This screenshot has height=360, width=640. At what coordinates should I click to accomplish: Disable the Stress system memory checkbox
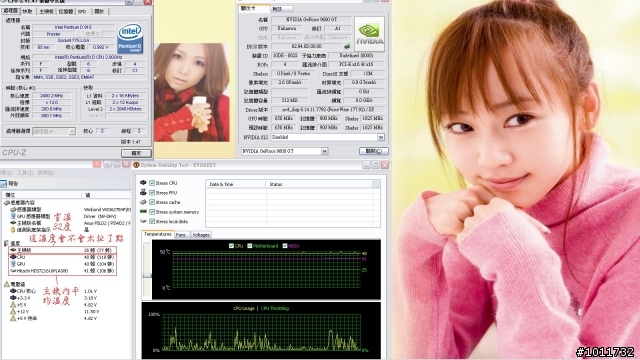[152, 212]
